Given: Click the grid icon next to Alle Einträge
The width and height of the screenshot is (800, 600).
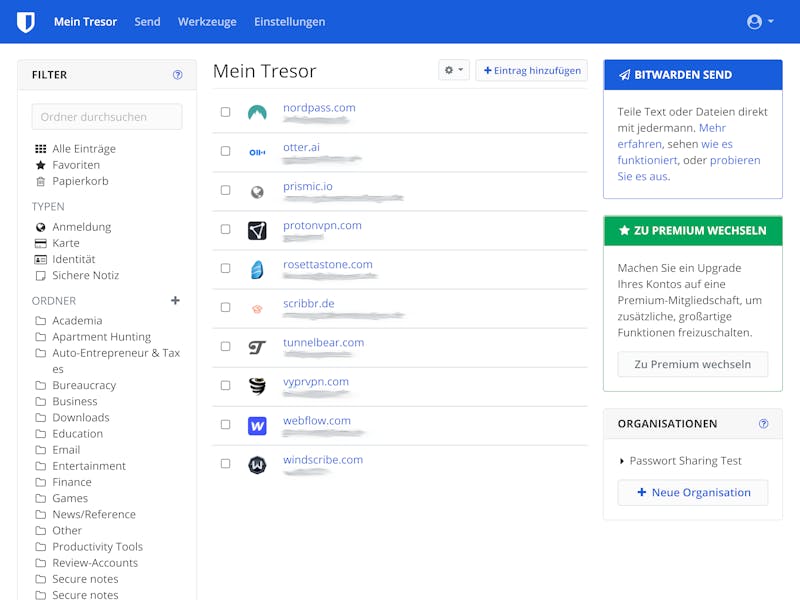Looking at the screenshot, I should pos(40,148).
